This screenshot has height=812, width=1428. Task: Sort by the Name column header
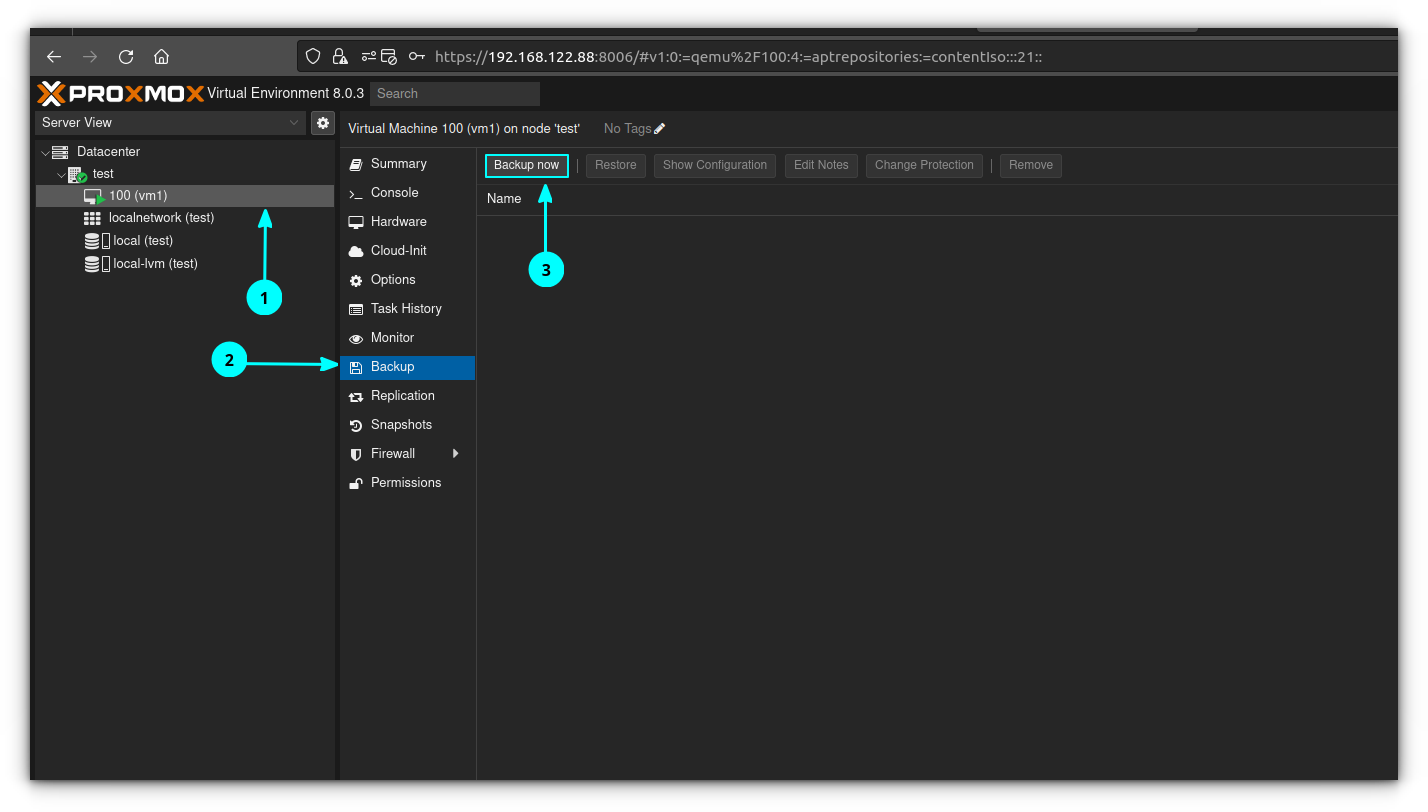click(x=504, y=199)
